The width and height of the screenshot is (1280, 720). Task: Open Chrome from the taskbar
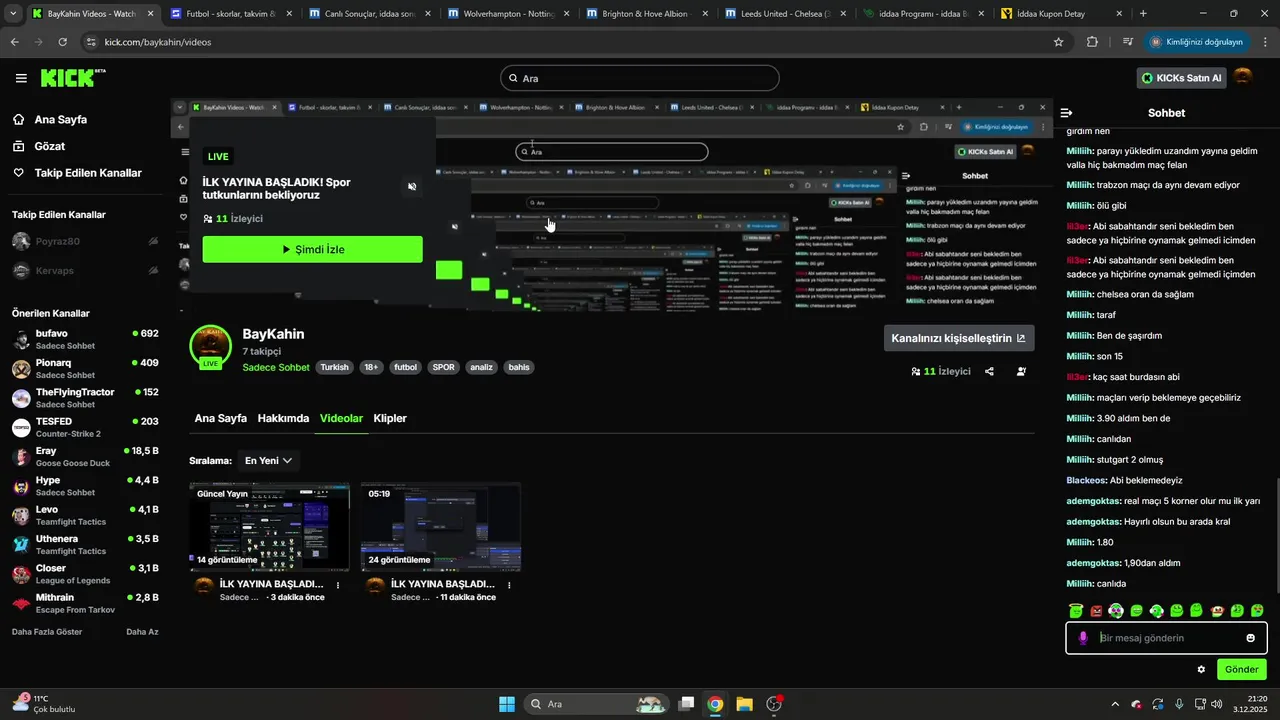coord(715,704)
